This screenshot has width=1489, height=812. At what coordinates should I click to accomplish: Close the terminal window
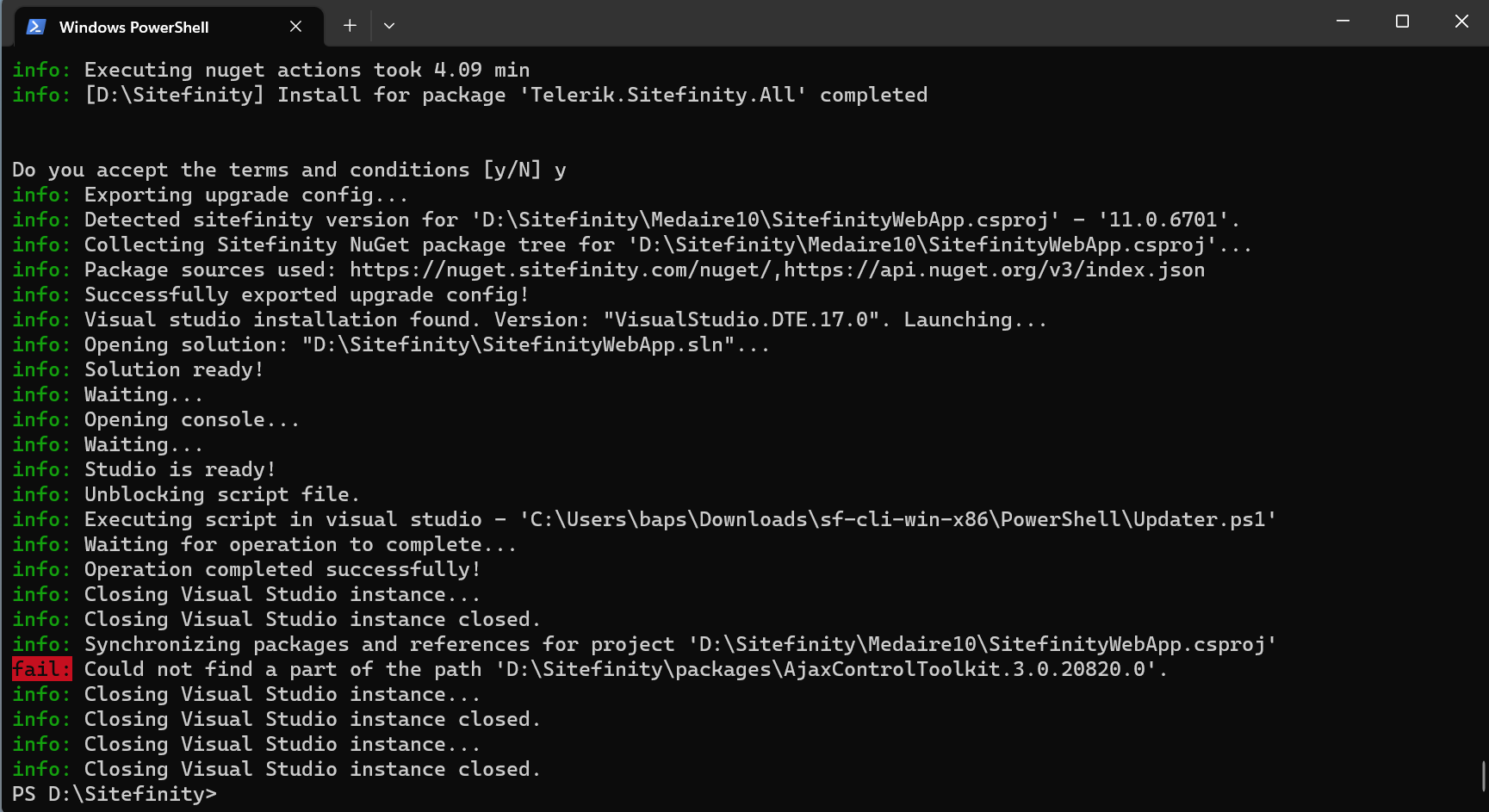tap(1461, 22)
